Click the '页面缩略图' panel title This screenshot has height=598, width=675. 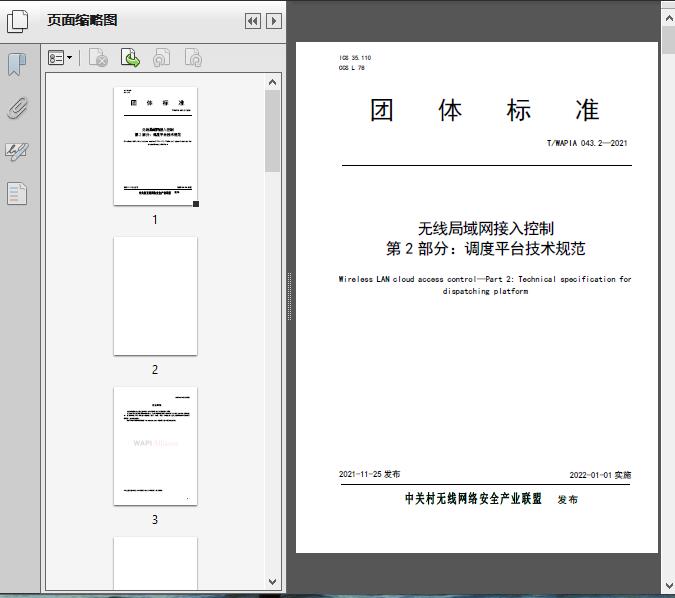[x=82, y=20]
